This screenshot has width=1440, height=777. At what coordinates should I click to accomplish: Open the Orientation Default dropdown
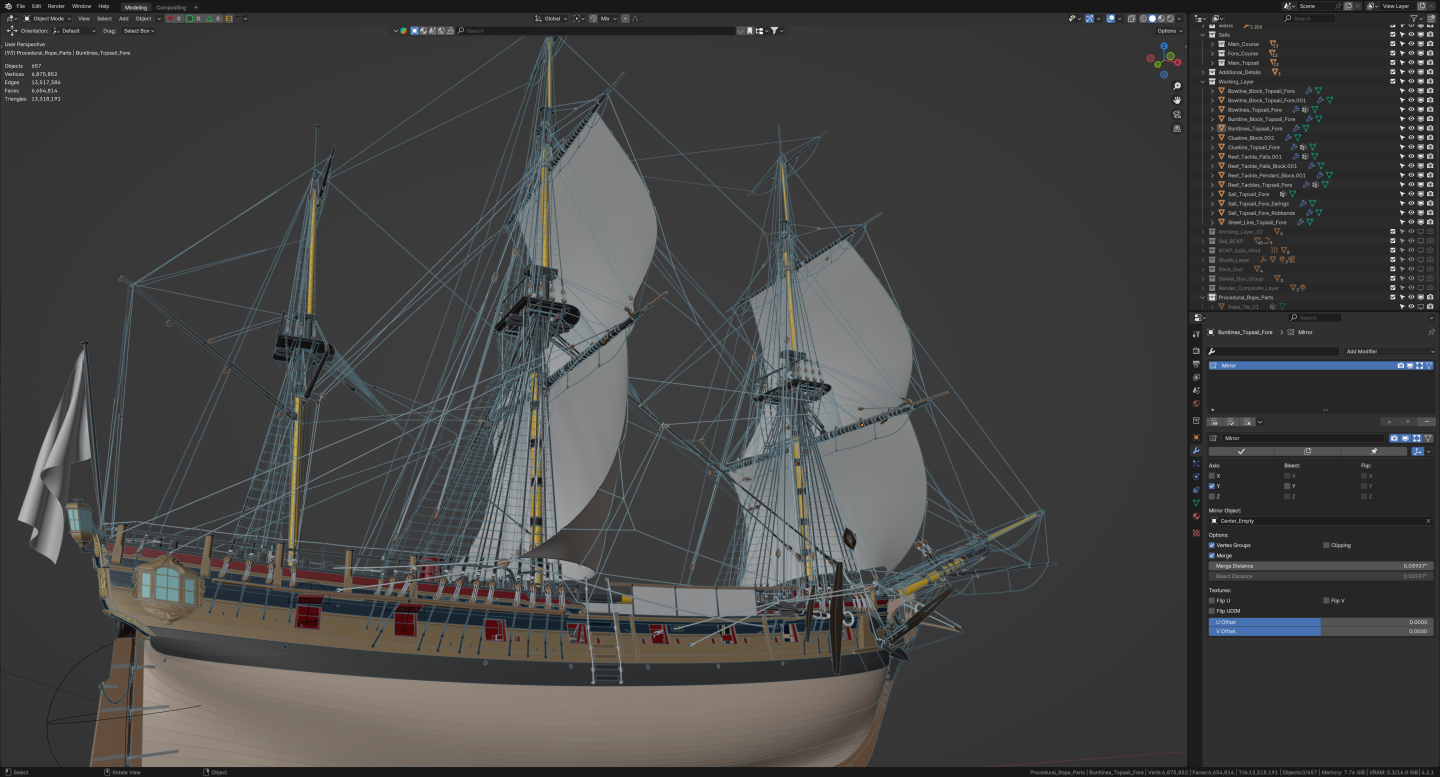click(74, 30)
